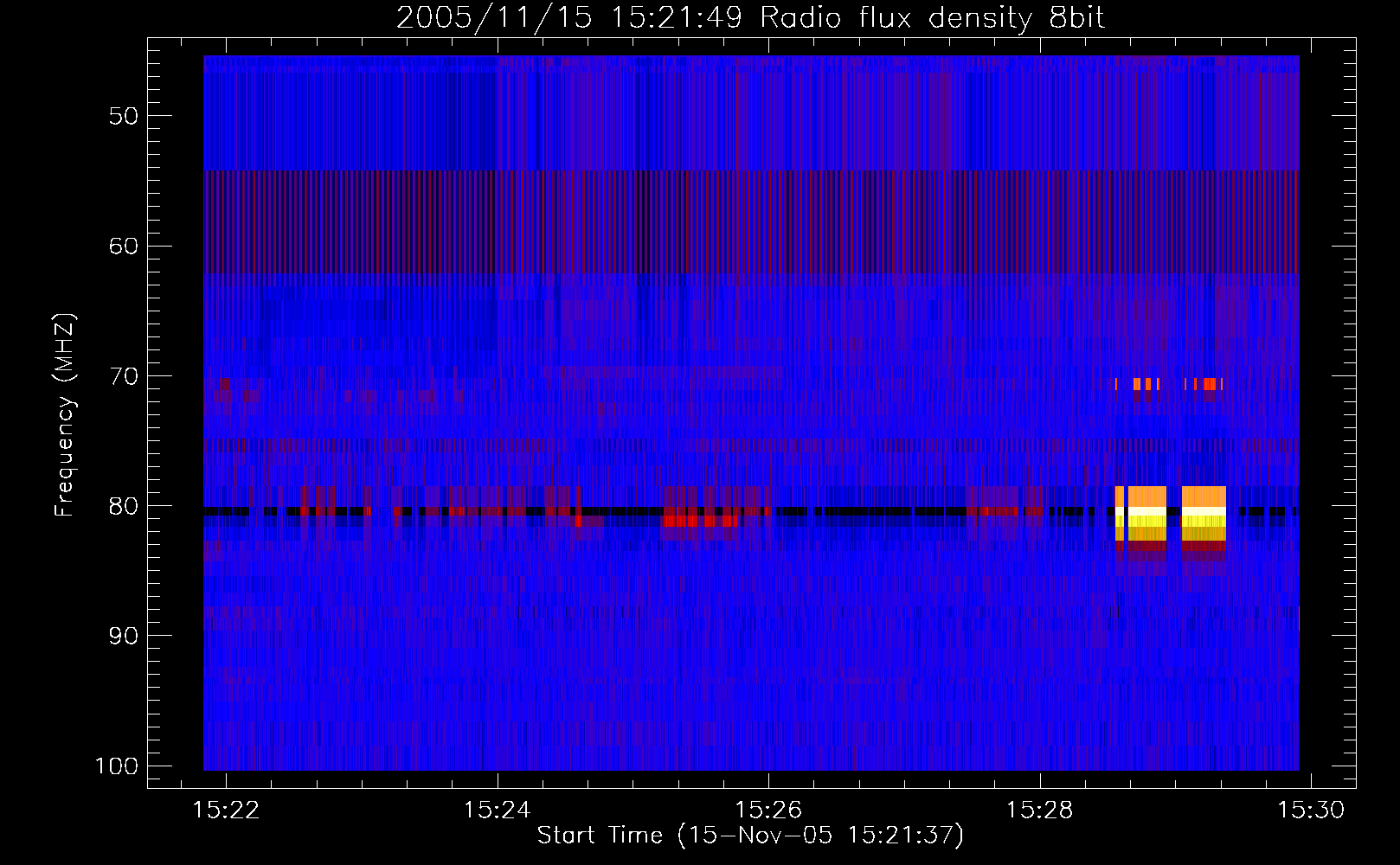This screenshot has height=865, width=1400.
Task: Click the dark red band at 55-62 MHz
Action: (751, 222)
